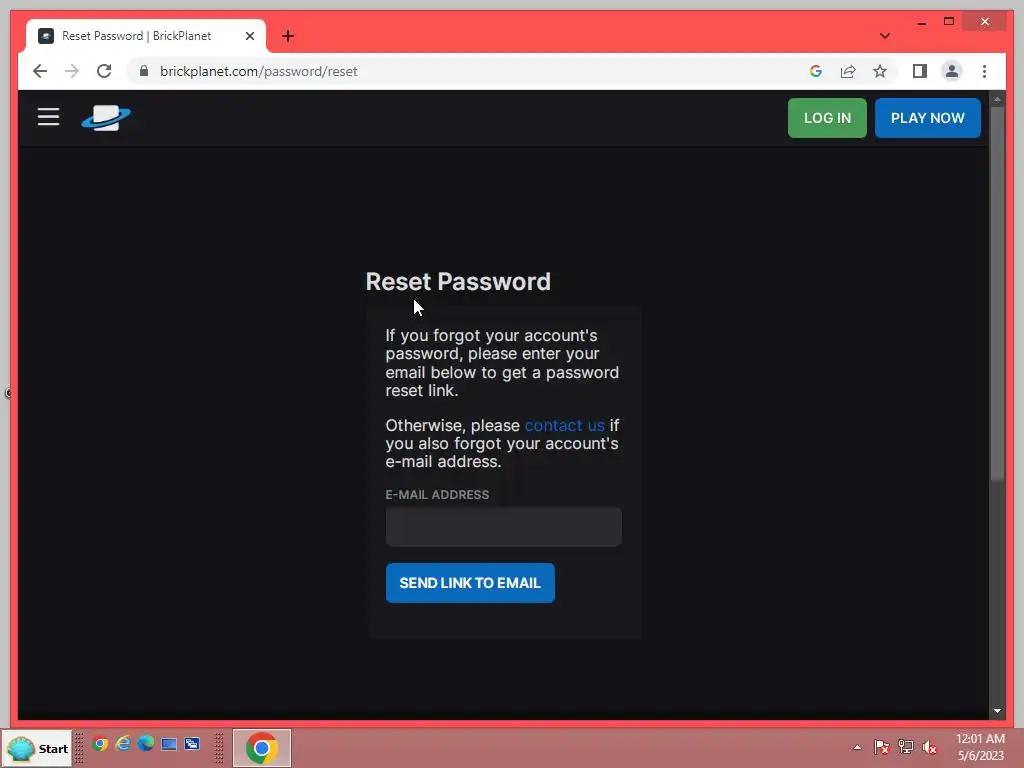
Task: Reload the page with refresh icon
Action: [104, 71]
